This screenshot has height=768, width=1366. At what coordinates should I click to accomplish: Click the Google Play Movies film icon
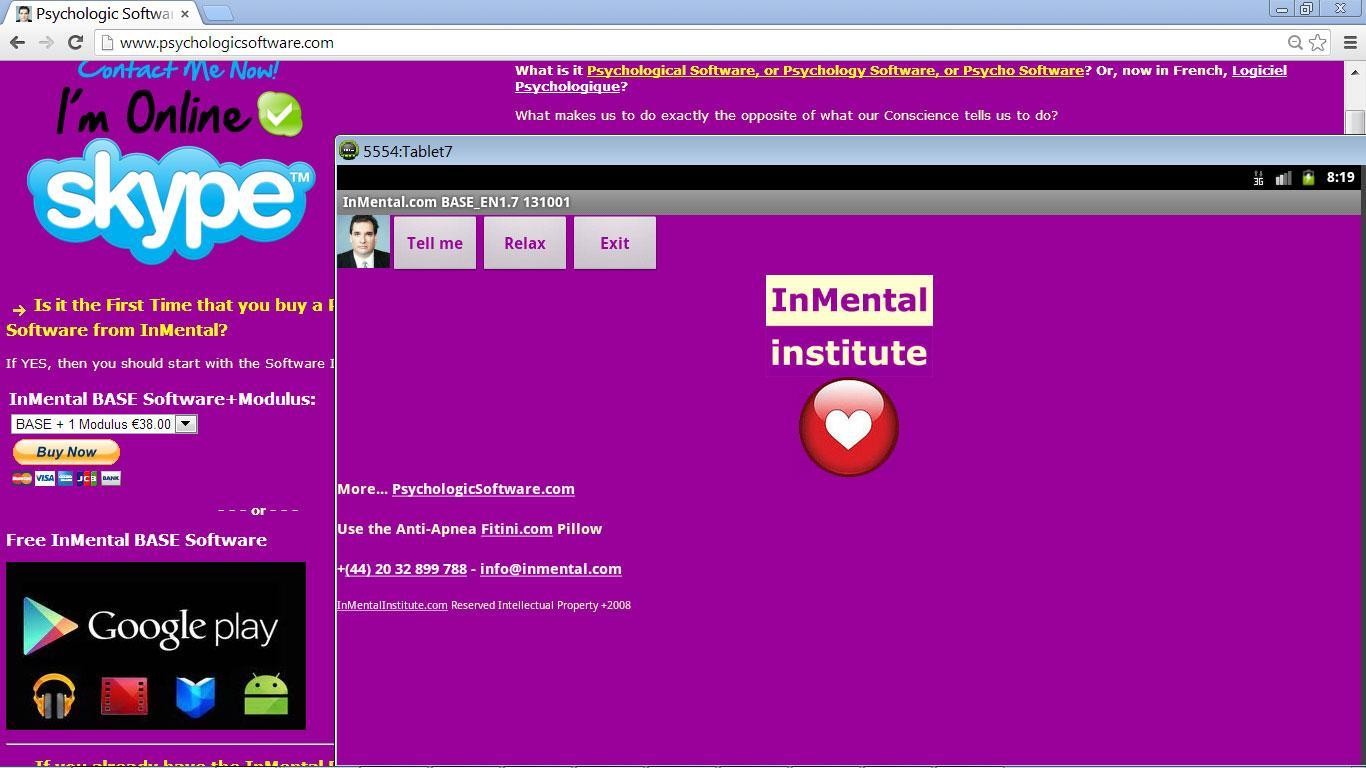click(124, 695)
